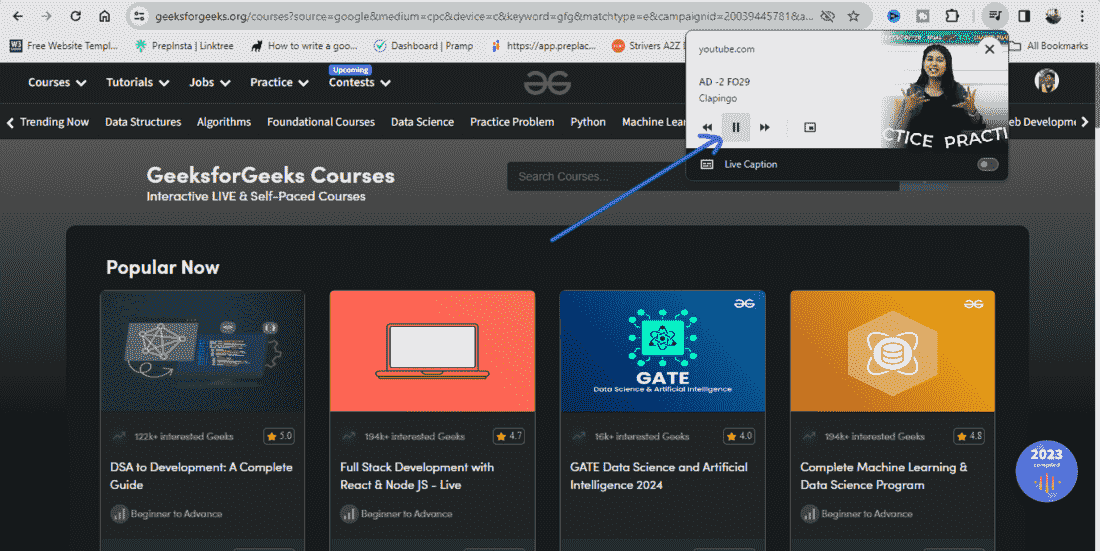Select the Data Science category
Image resolution: width=1100 pixels, height=551 pixels.
(x=422, y=121)
